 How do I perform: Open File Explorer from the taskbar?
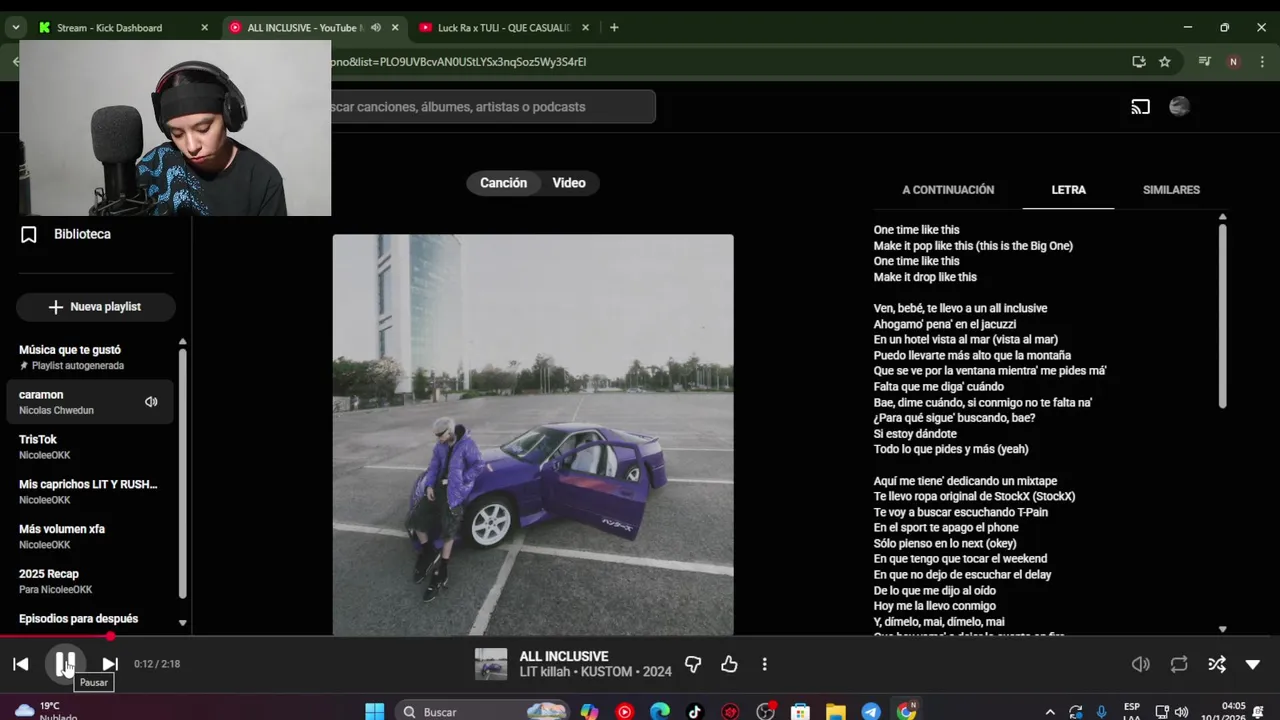(x=836, y=712)
